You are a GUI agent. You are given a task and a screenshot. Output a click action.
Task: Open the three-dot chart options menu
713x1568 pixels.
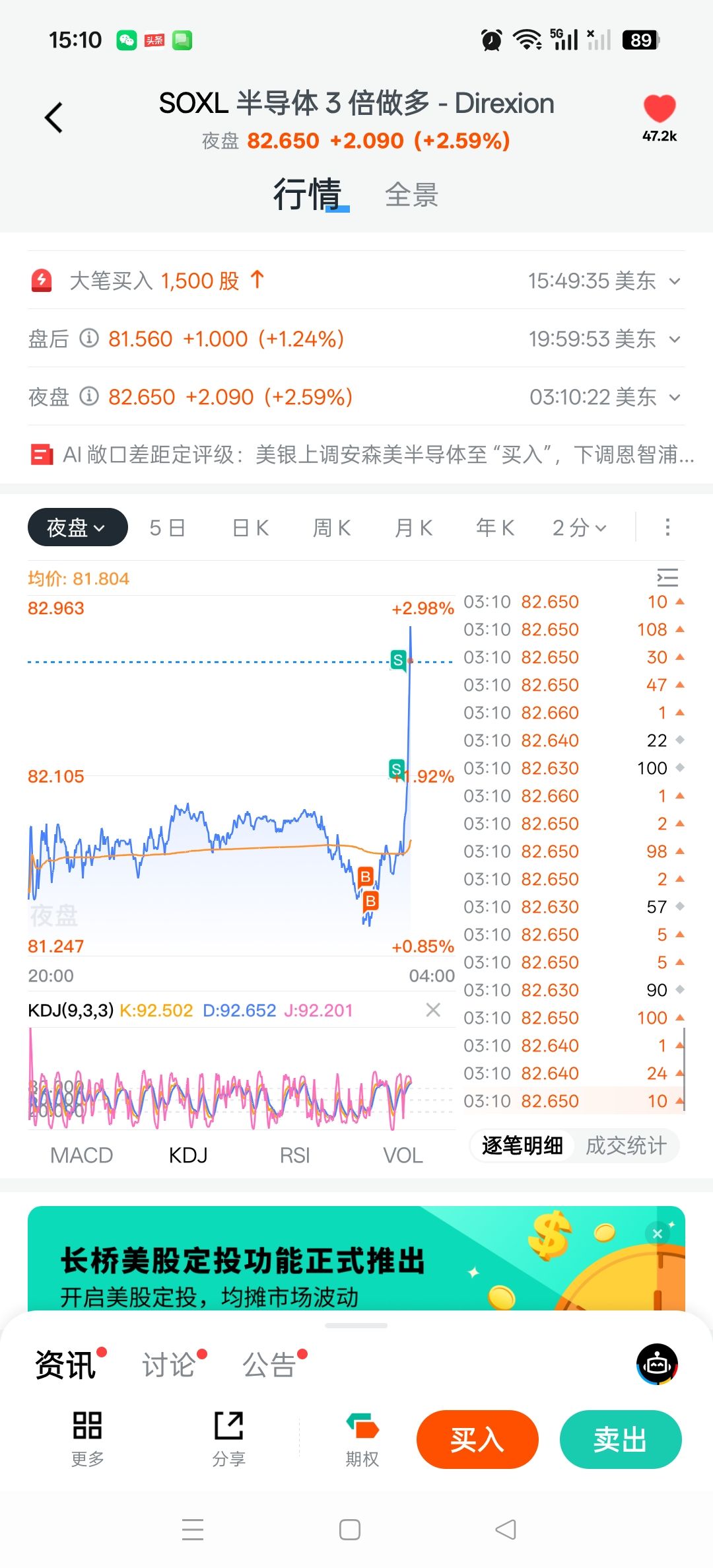pos(667,527)
